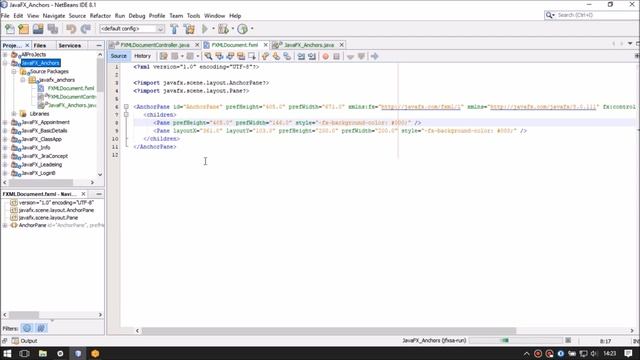Image resolution: width=640 pixels, height=360 pixels.
Task: Close the Projects panel tab
Action: click(x=27, y=45)
